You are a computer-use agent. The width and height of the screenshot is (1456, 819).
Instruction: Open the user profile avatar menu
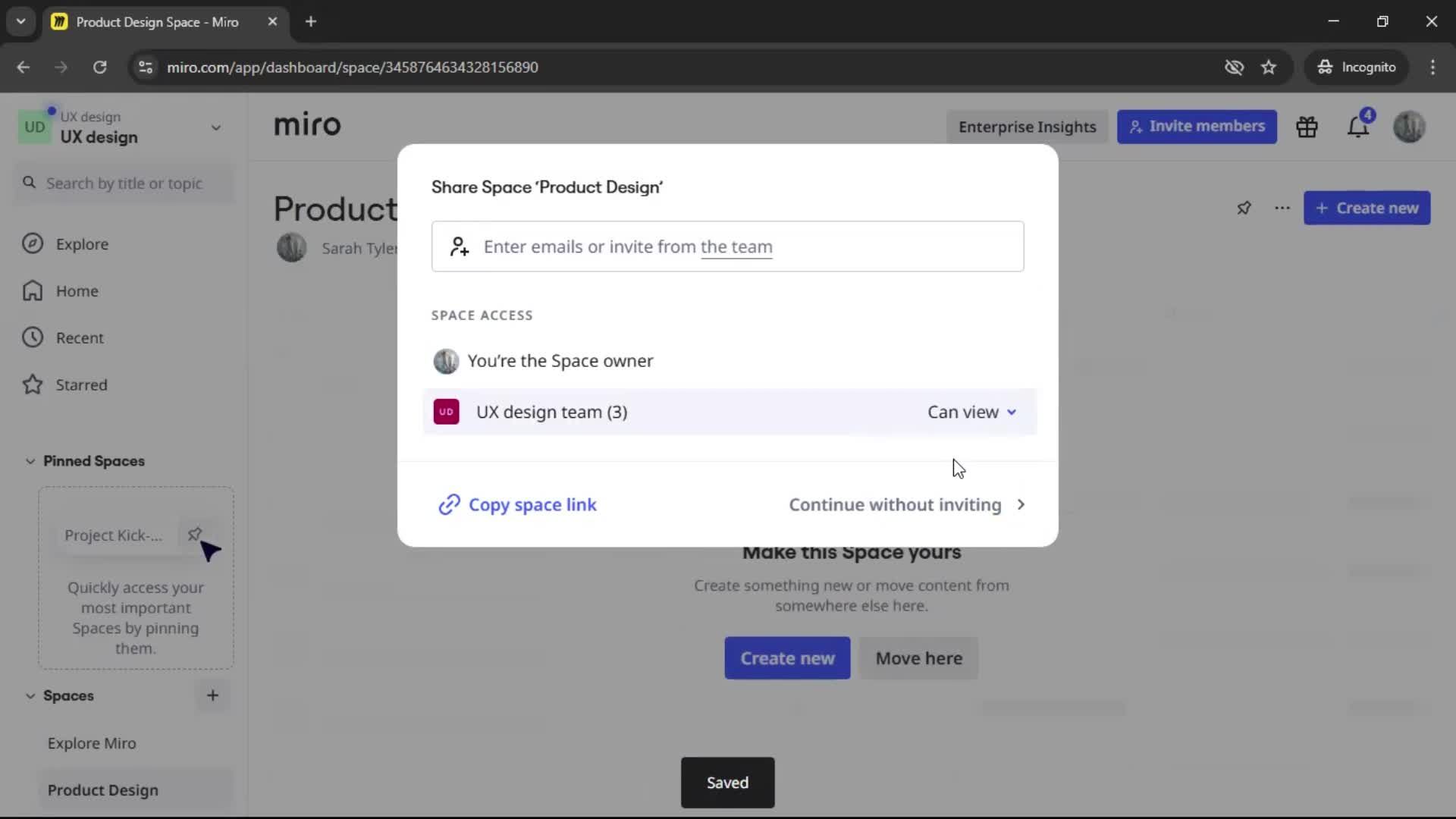pos(1409,127)
